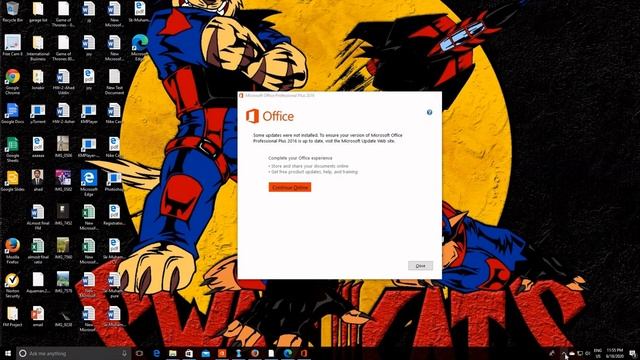Select the ahad portrait photo file
The image size is (640, 360).
coord(38,181)
